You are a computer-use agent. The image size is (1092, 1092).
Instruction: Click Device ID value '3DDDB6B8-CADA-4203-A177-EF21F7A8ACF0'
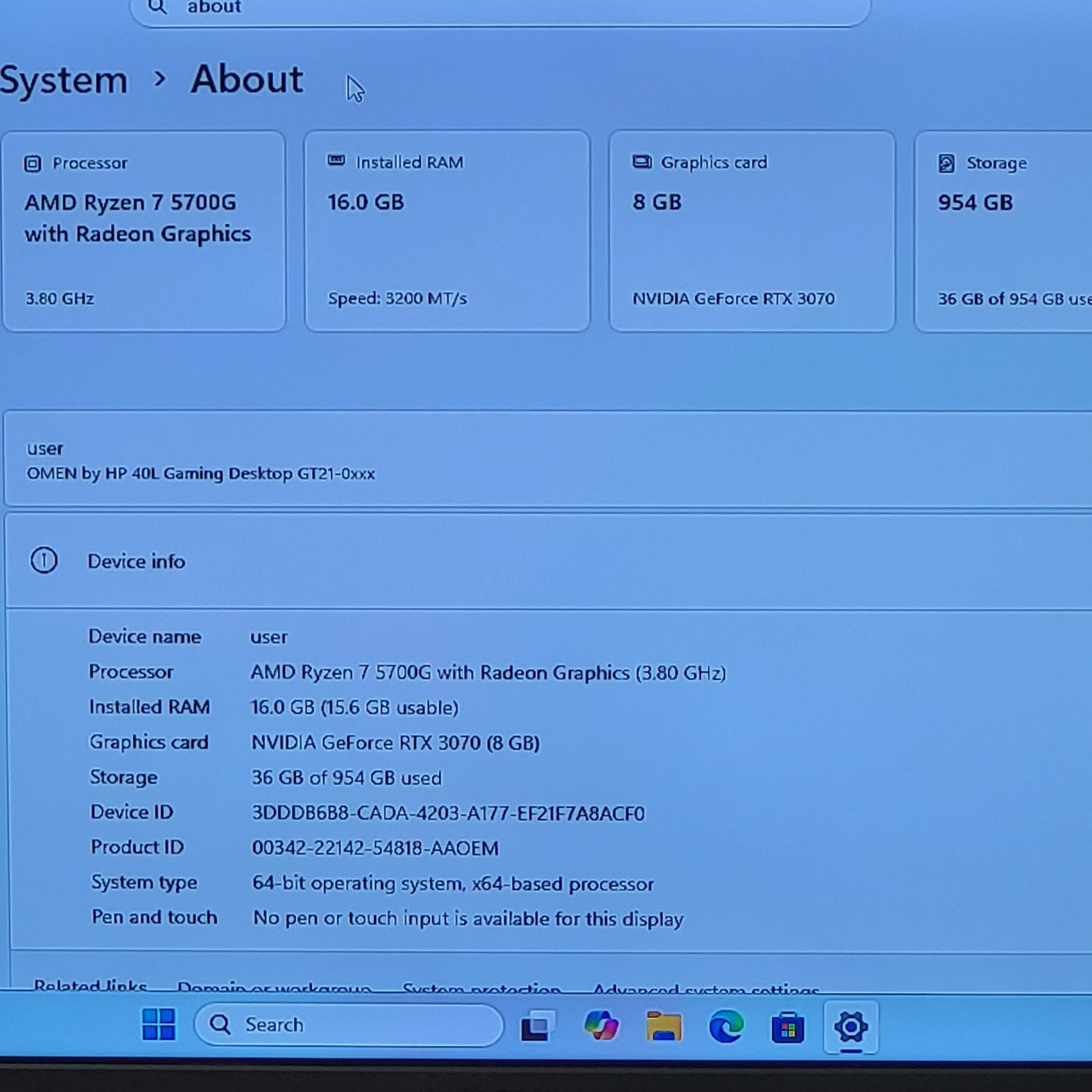pos(448,813)
